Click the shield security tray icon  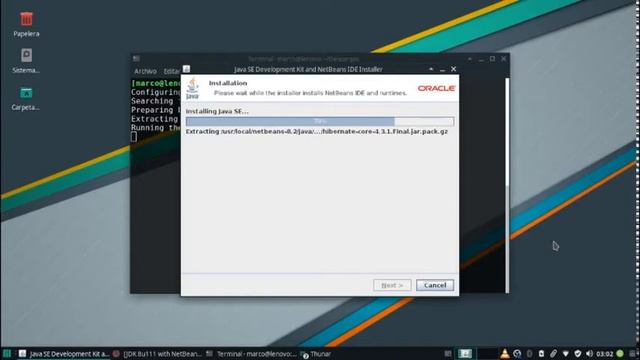(x=578, y=353)
